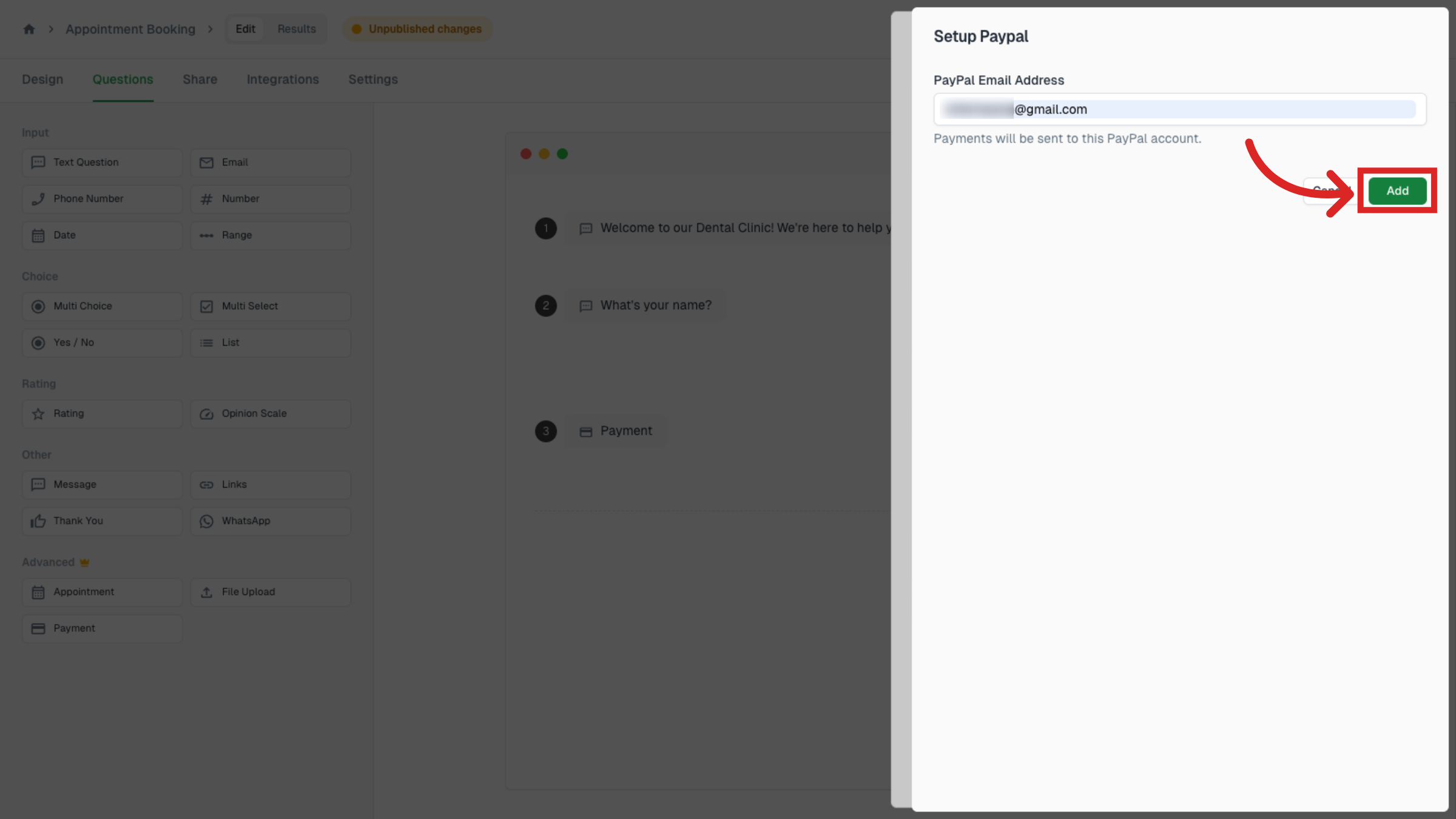This screenshot has height=819, width=1456.
Task: Add a Links element
Action: 271,485
